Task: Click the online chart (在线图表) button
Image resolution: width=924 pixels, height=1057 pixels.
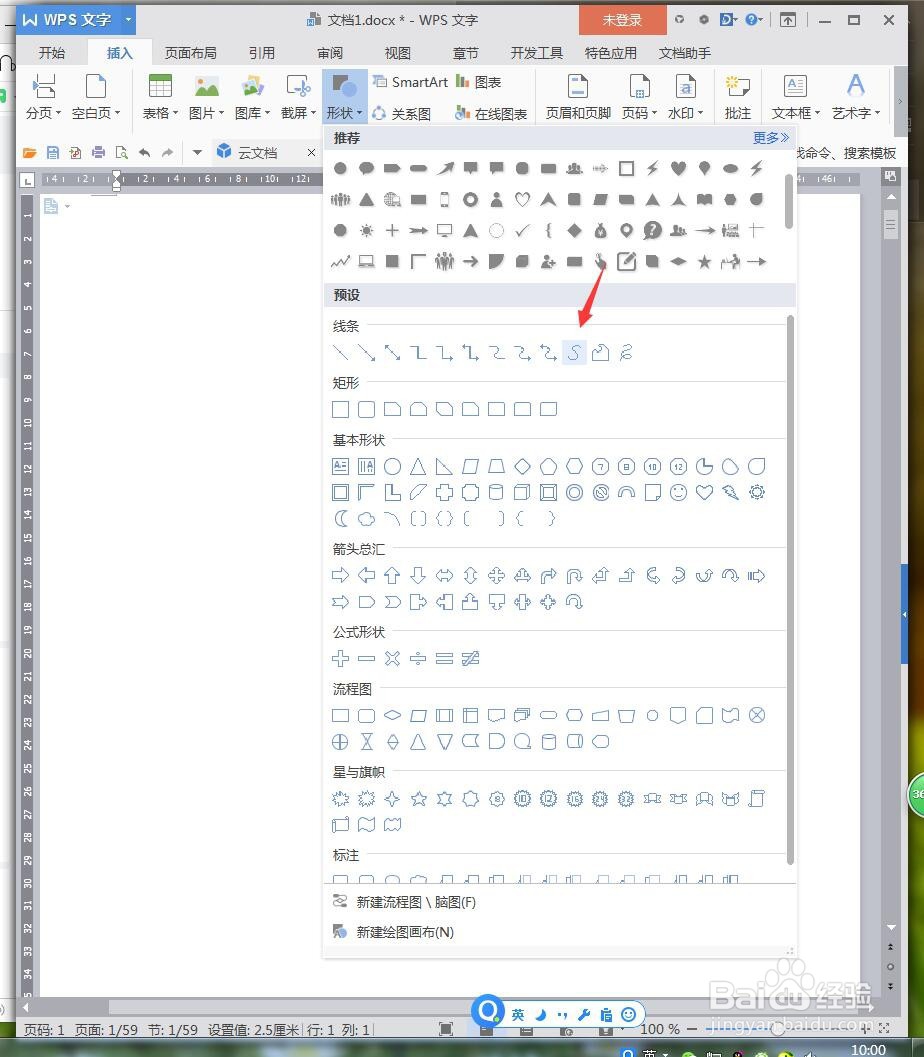Action: [x=491, y=113]
